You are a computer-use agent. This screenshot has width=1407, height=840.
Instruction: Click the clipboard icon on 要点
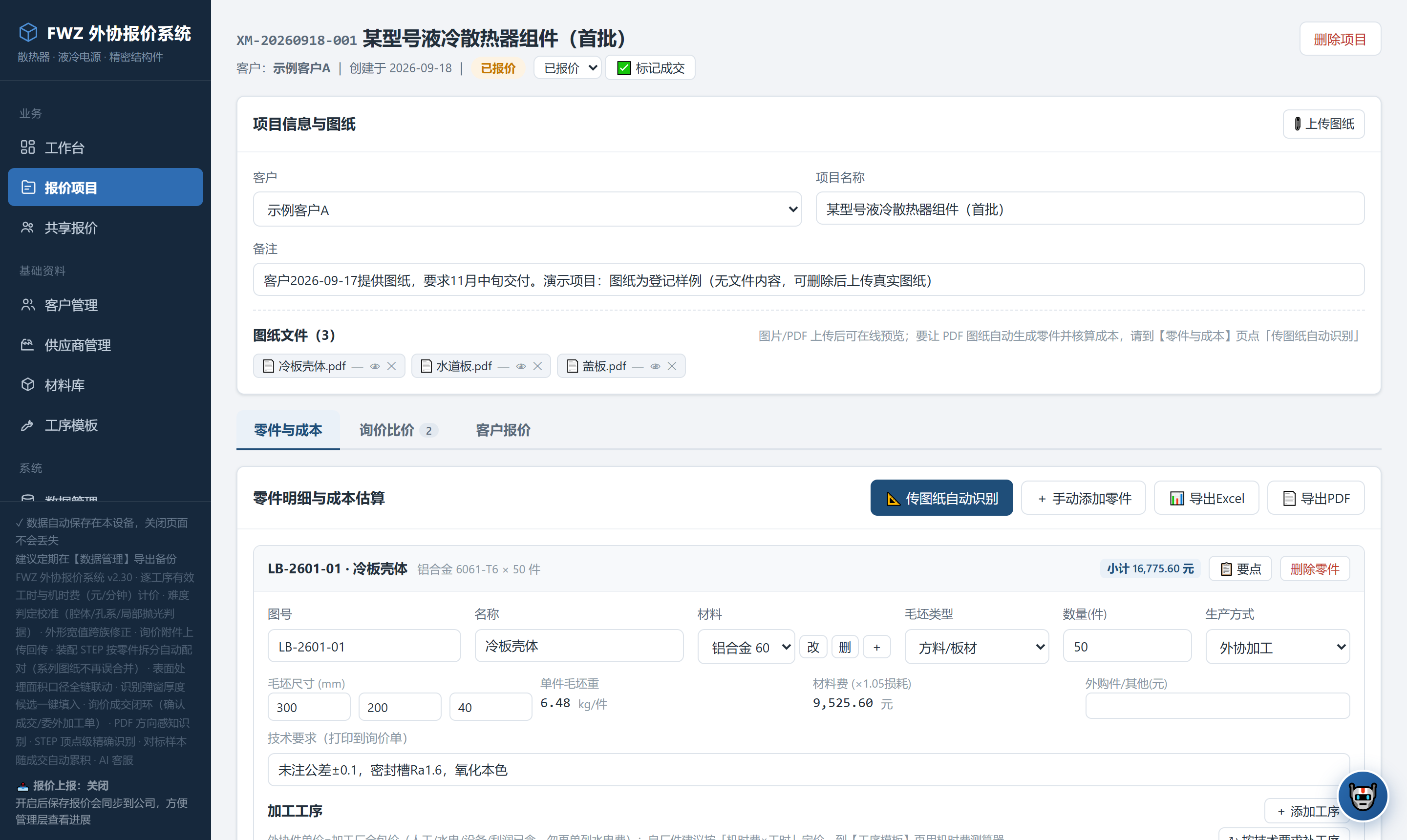[x=1226, y=569]
